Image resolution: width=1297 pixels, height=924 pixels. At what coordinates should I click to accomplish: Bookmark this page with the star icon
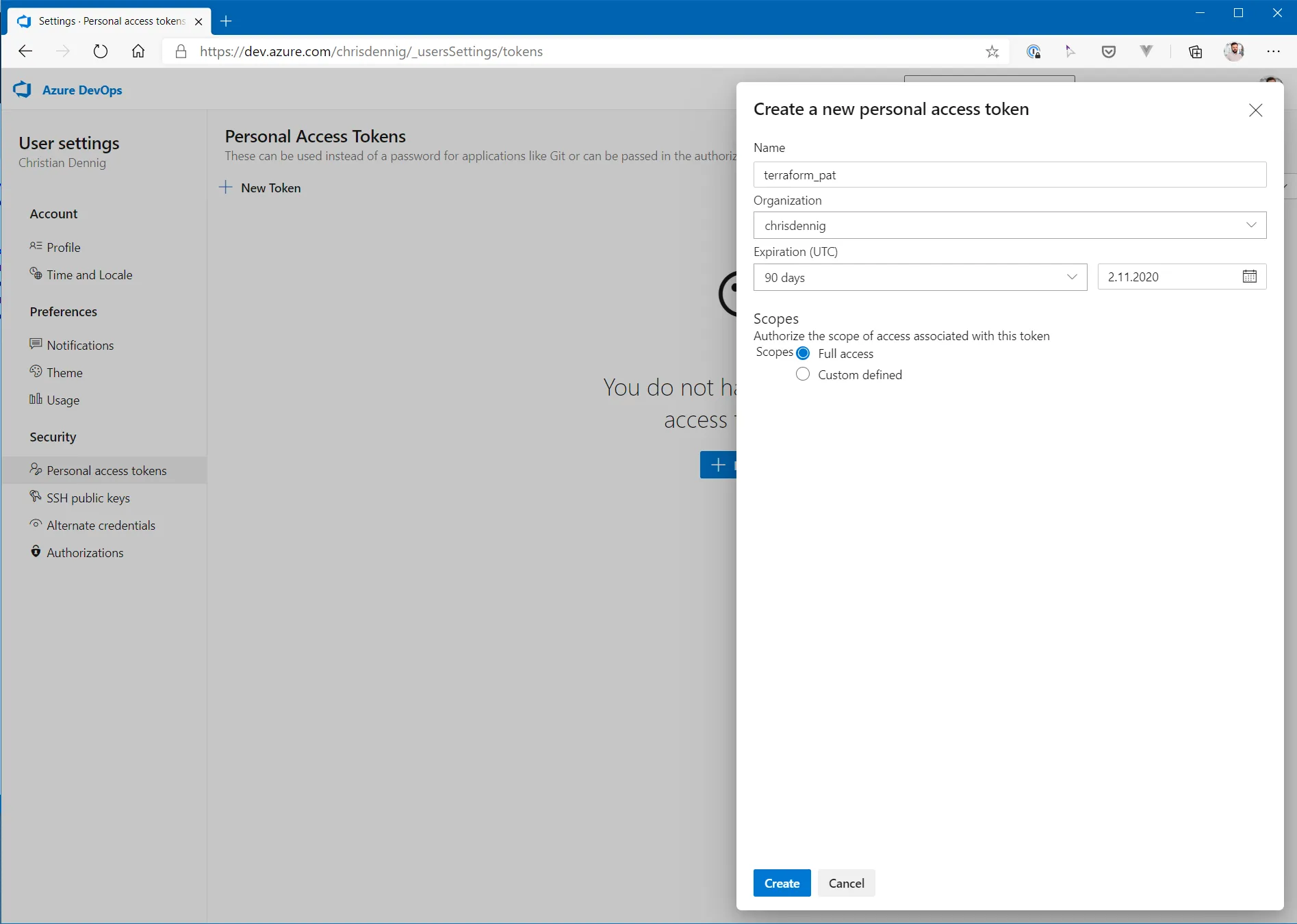[992, 51]
